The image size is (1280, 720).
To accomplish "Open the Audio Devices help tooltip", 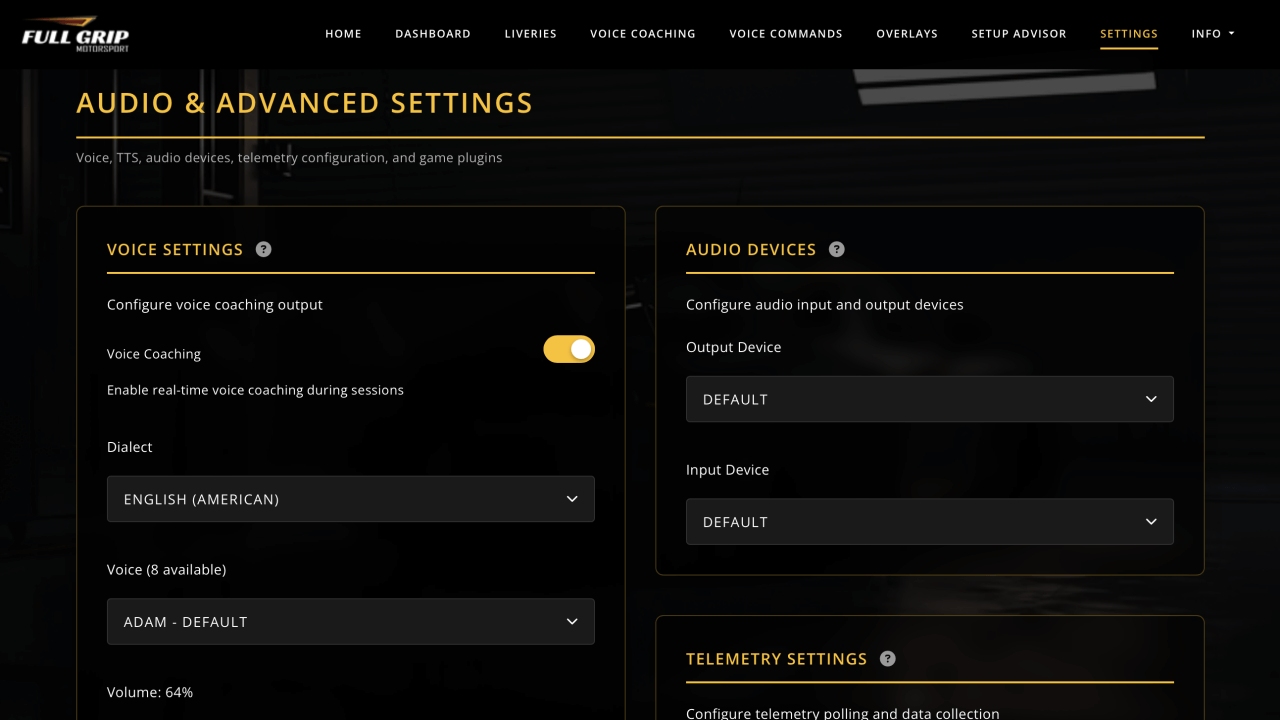I will (x=837, y=249).
